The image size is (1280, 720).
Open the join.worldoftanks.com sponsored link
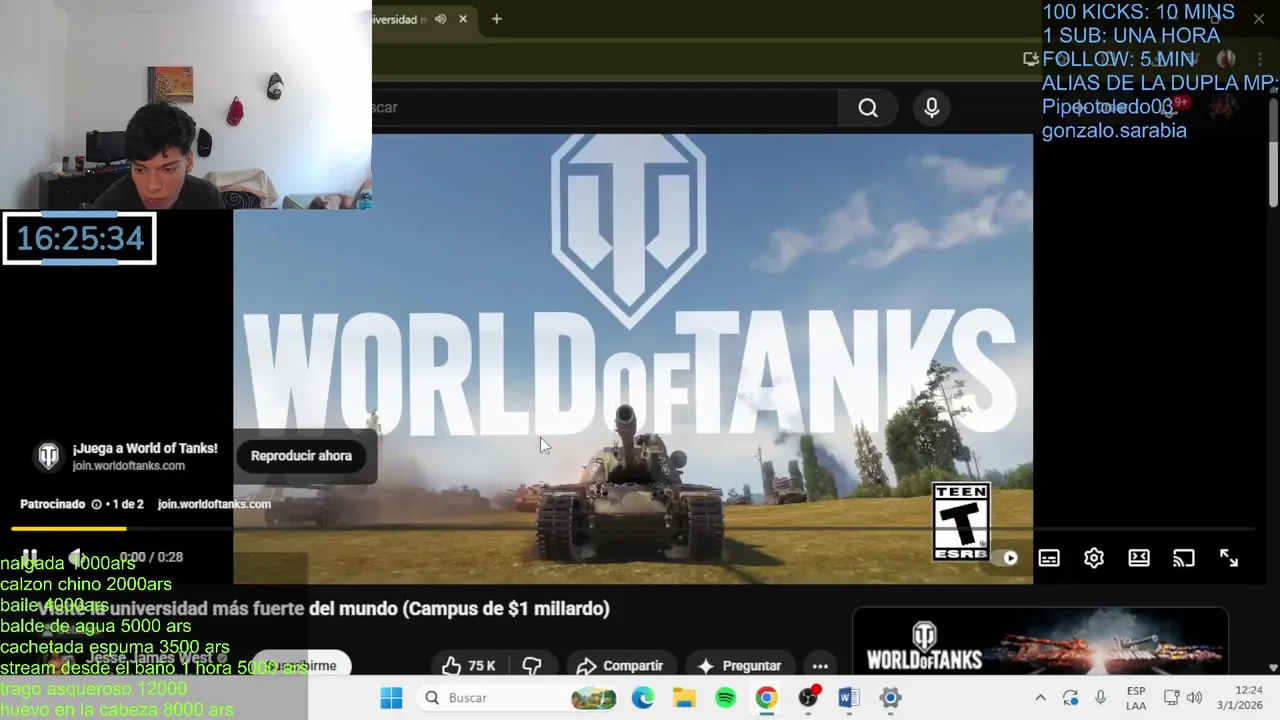[x=214, y=504]
